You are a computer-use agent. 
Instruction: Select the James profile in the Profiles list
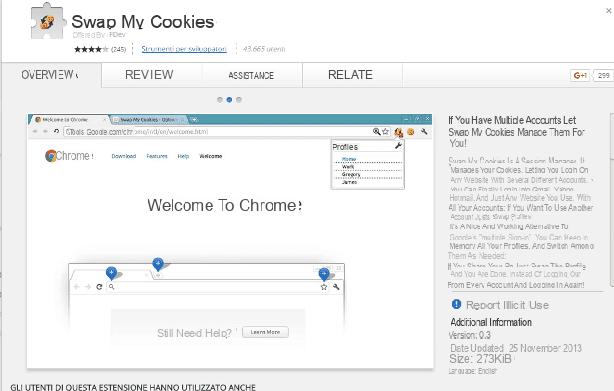tap(349, 182)
